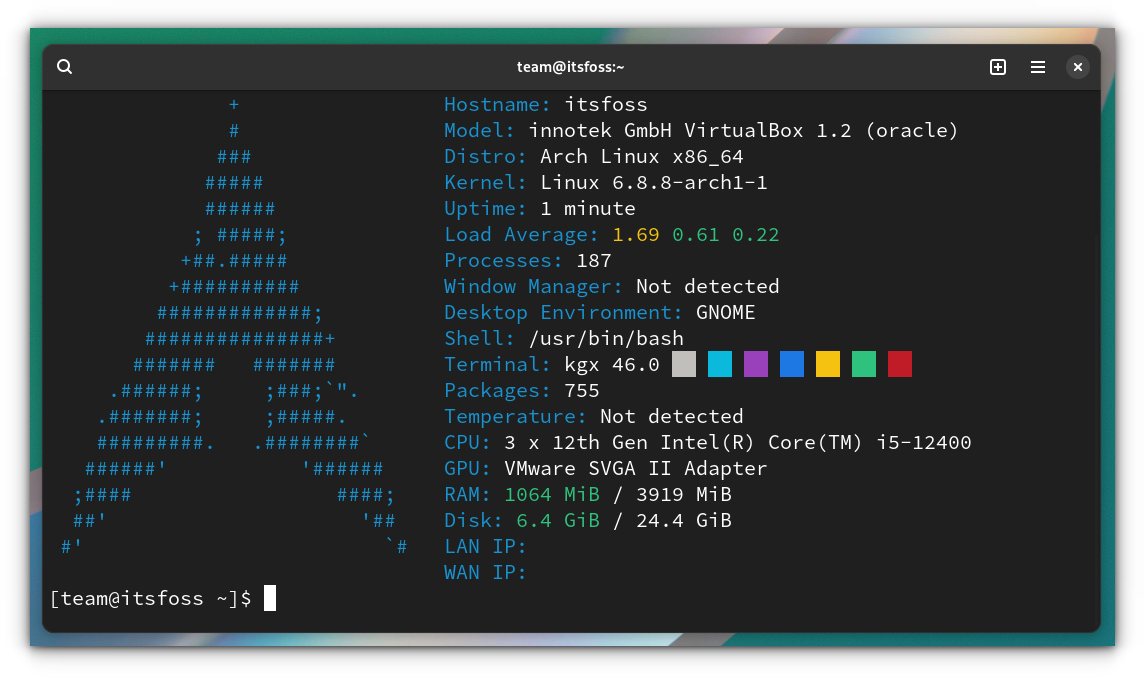Click the blinking cursor at the prompt
The image size is (1145, 678).
coord(268,598)
